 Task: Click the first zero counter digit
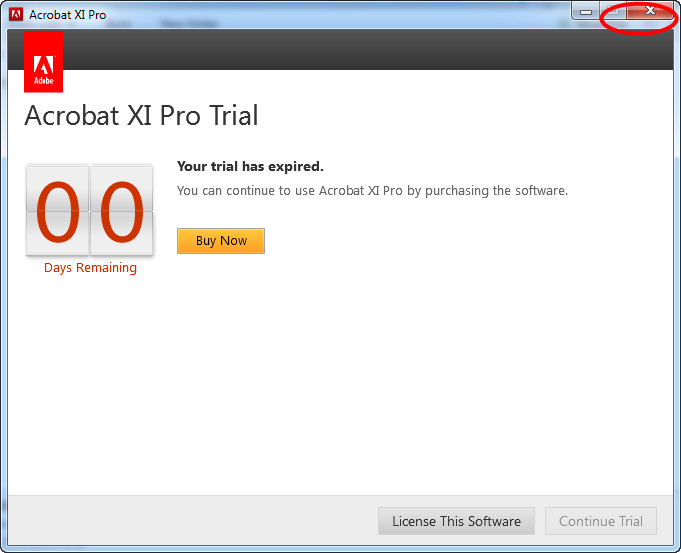coord(57,211)
